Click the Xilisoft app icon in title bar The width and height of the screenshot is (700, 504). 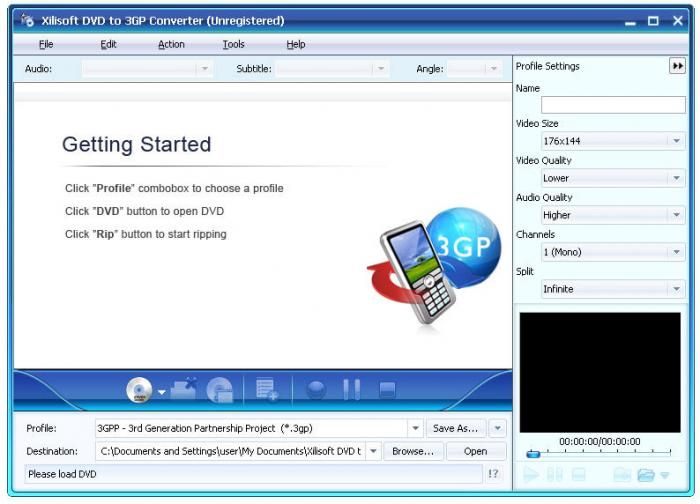point(28,20)
